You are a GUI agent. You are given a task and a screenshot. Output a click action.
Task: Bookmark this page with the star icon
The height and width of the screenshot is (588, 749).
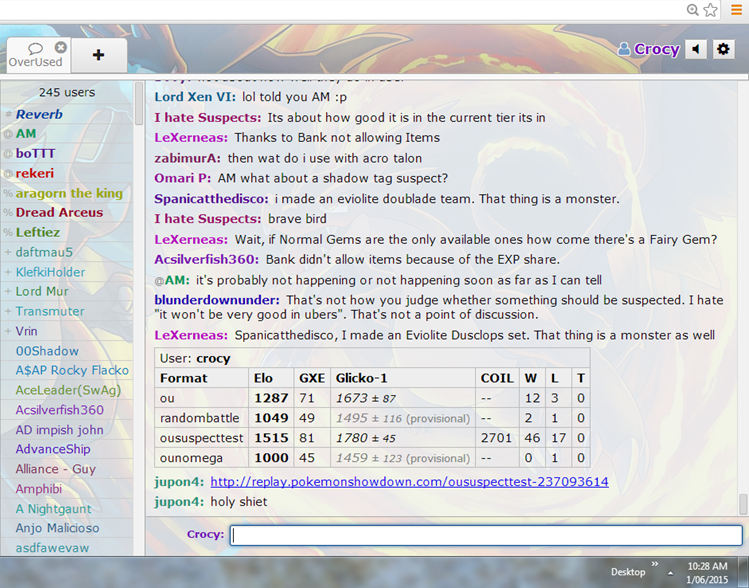tap(711, 10)
